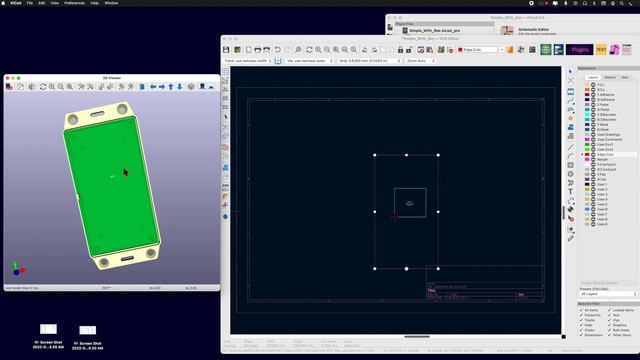Select the arrow selection tool in right toolbar
This screenshot has width=640, height=360.
tap(571, 72)
